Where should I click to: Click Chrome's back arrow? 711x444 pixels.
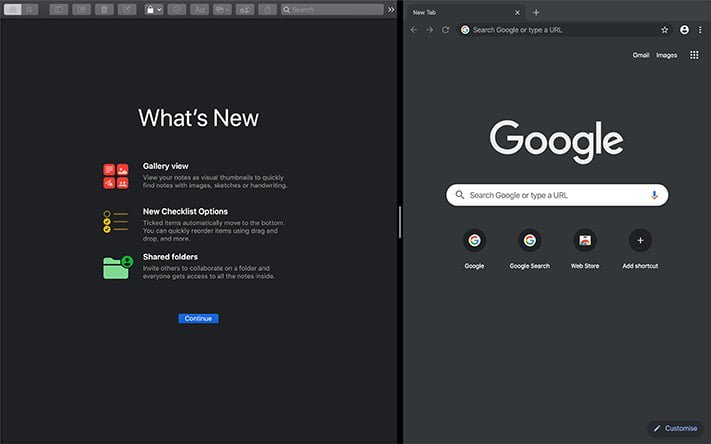pyautogui.click(x=414, y=30)
